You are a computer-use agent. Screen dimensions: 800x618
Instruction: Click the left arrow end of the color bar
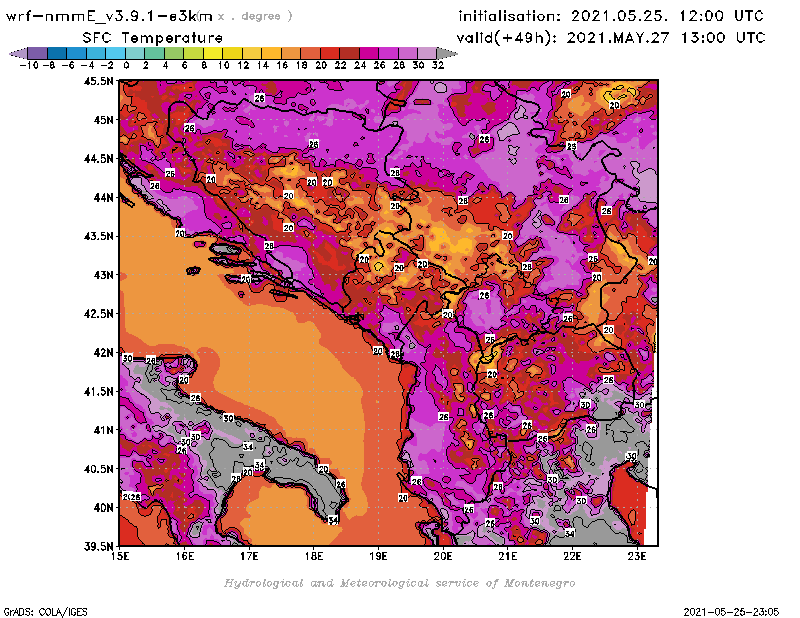pos(16,53)
